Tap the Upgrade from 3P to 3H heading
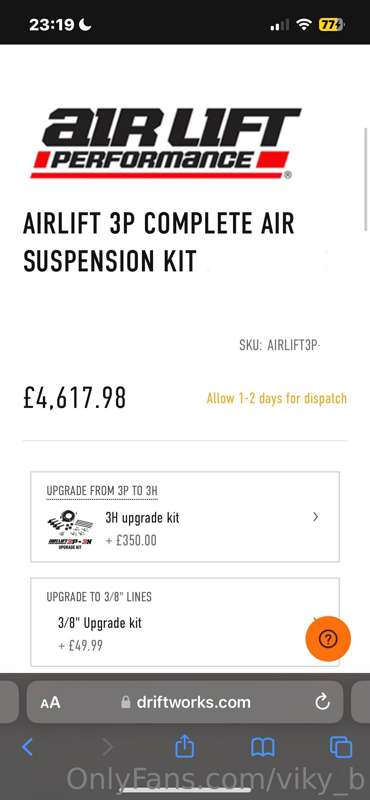This screenshot has height=800, width=370. click(102, 491)
